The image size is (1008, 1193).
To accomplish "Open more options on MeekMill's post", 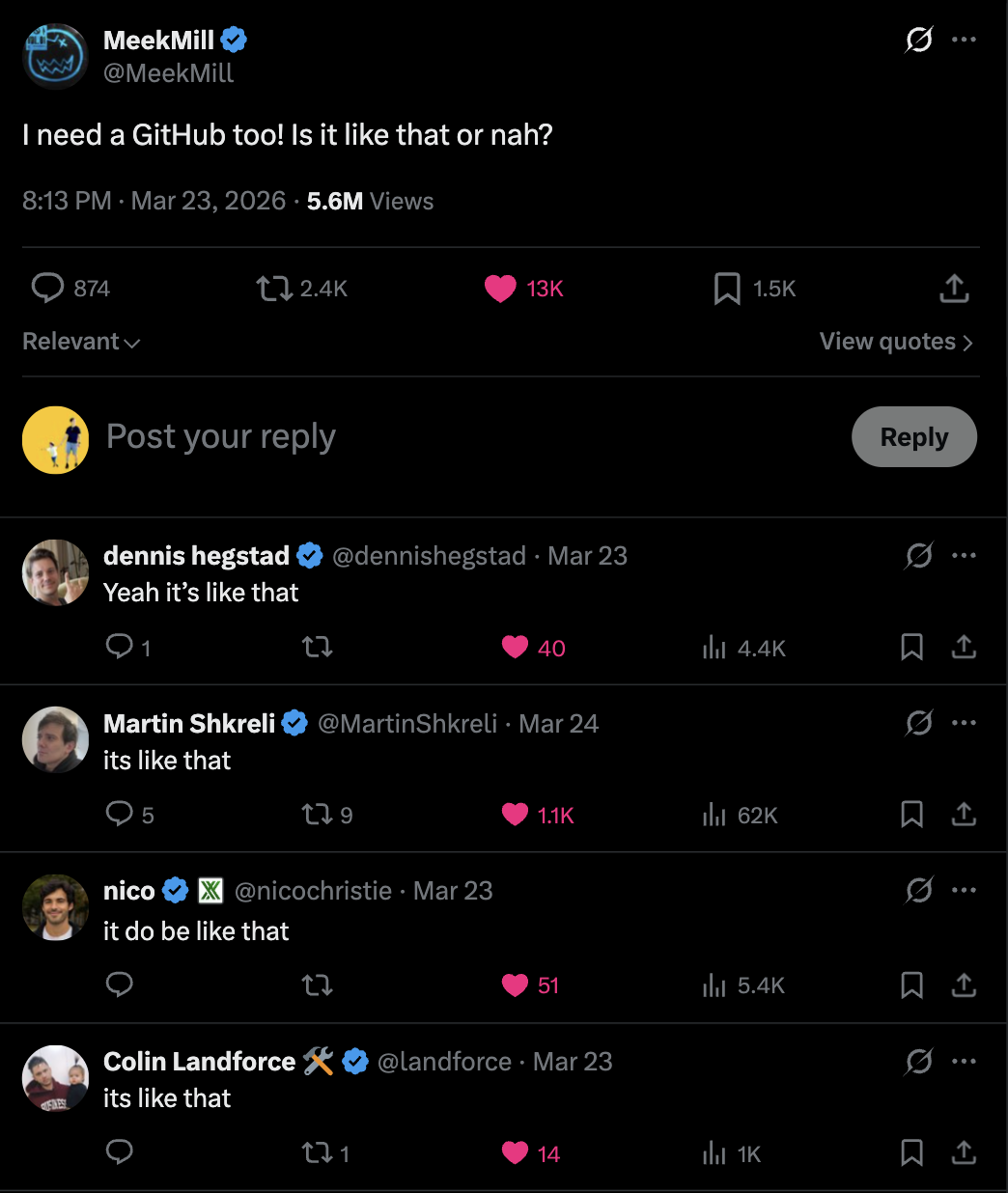I will (964, 40).
